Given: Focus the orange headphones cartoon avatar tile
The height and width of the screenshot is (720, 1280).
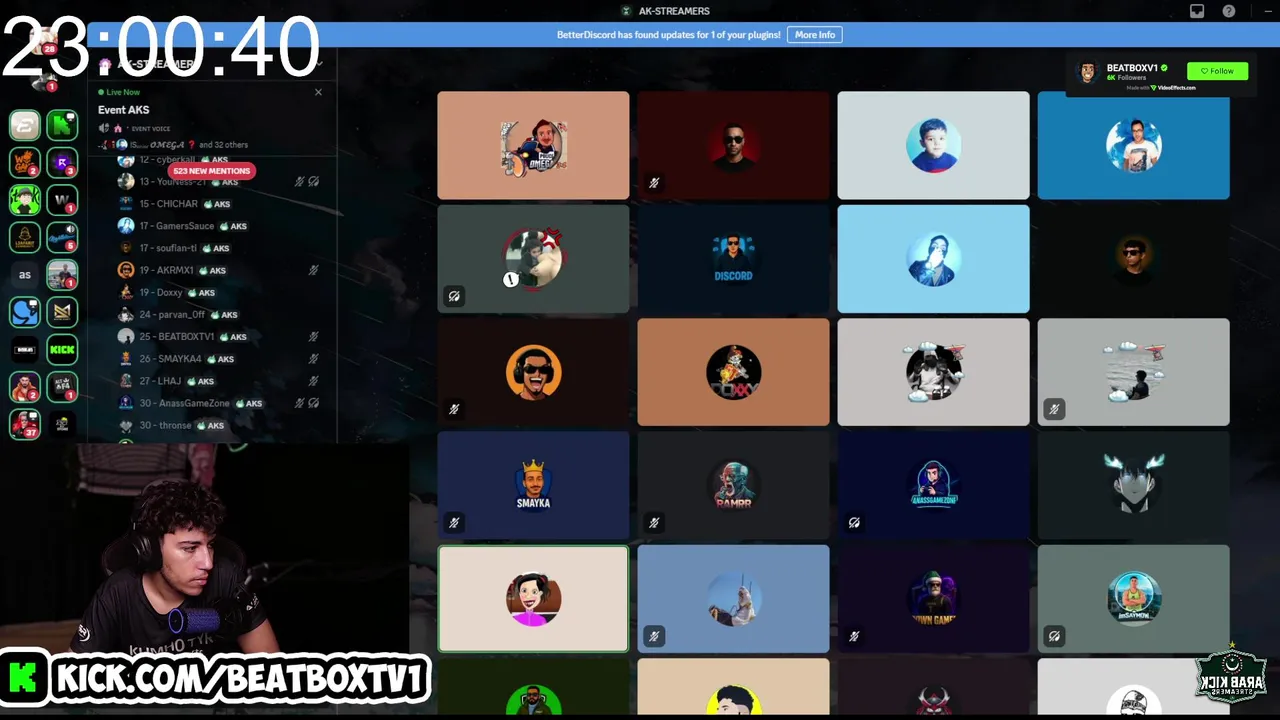Looking at the screenshot, I should pyautogui.click(x=533, y=372).
